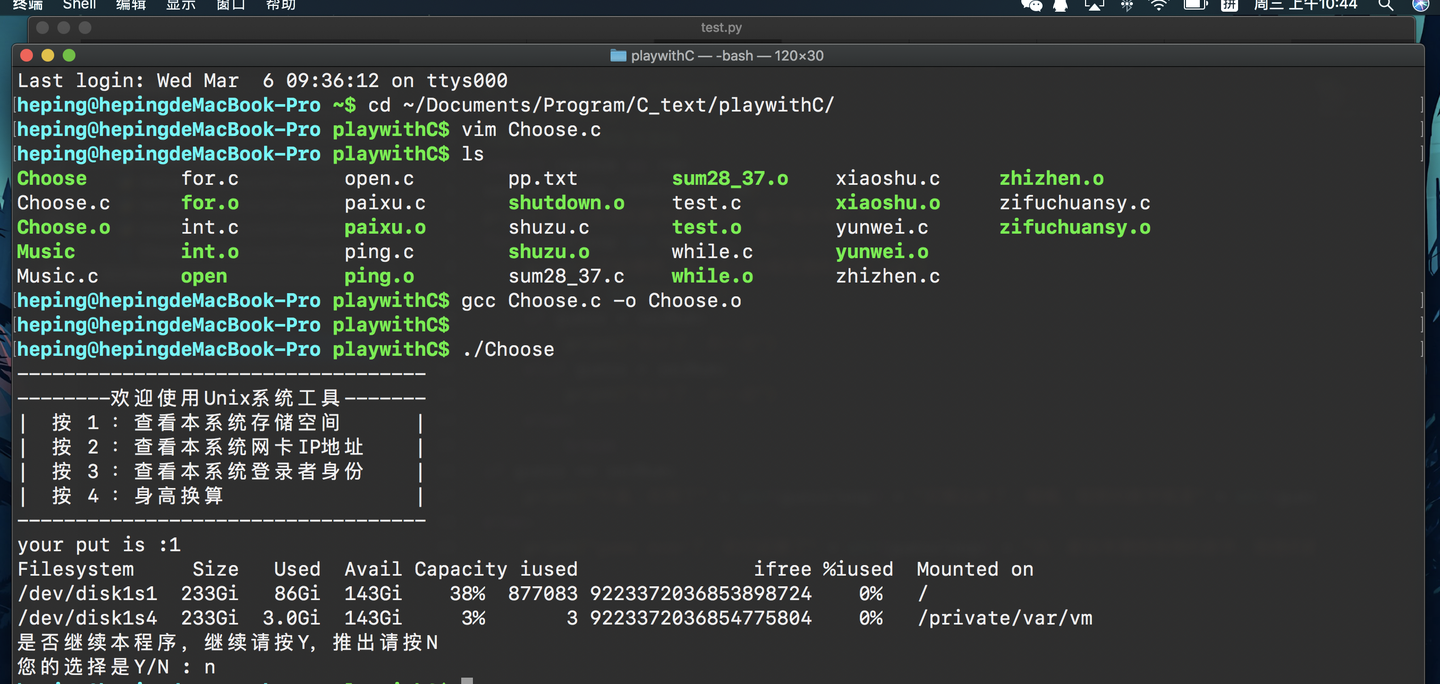Click the playwithC — -bash — 120×30 title
This screenshot has width=1440, height=684.
click(727, 56)
